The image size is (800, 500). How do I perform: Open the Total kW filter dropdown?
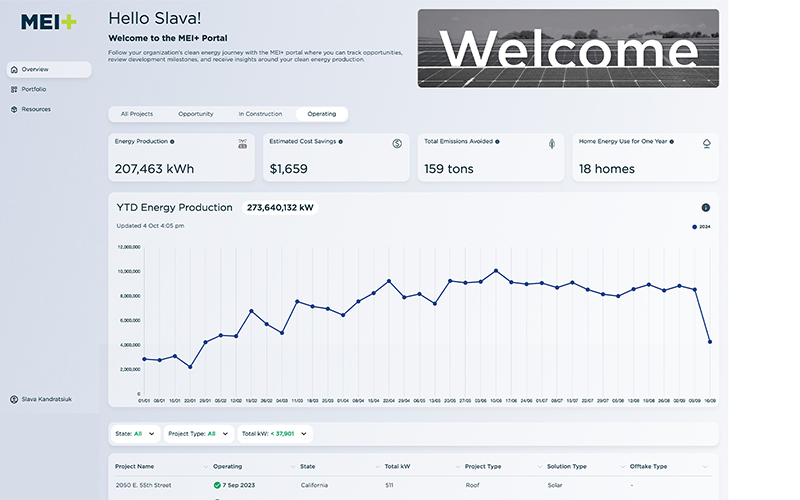point(275,434)
